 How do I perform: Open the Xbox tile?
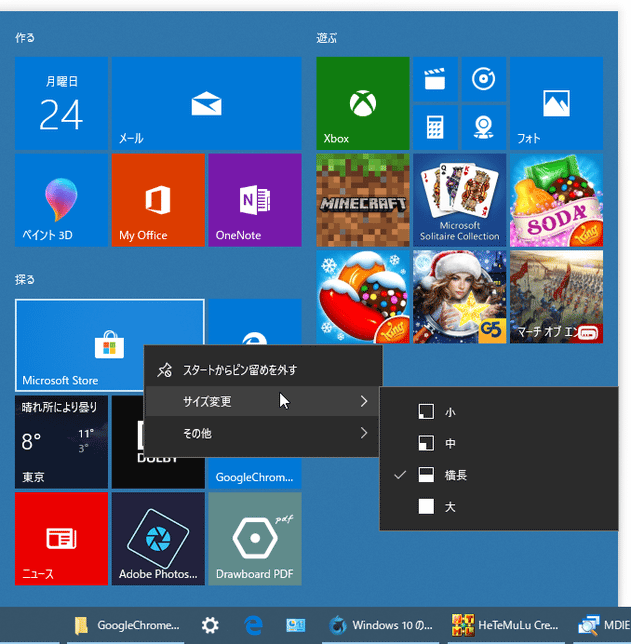point(363,103)
